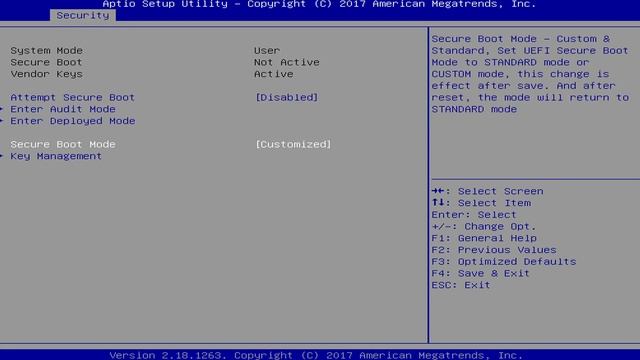The image size is (640, 360).
Task: Click the Select Screen arrows hint
Action: point(487,191)
